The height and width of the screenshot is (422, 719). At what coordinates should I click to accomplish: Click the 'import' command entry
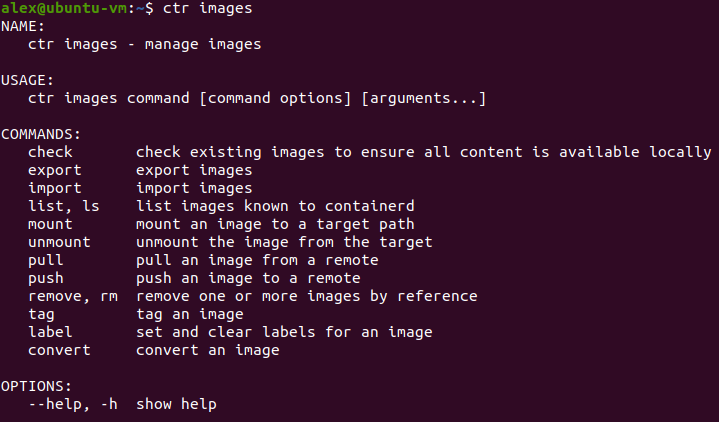click(x=55, y=188)
